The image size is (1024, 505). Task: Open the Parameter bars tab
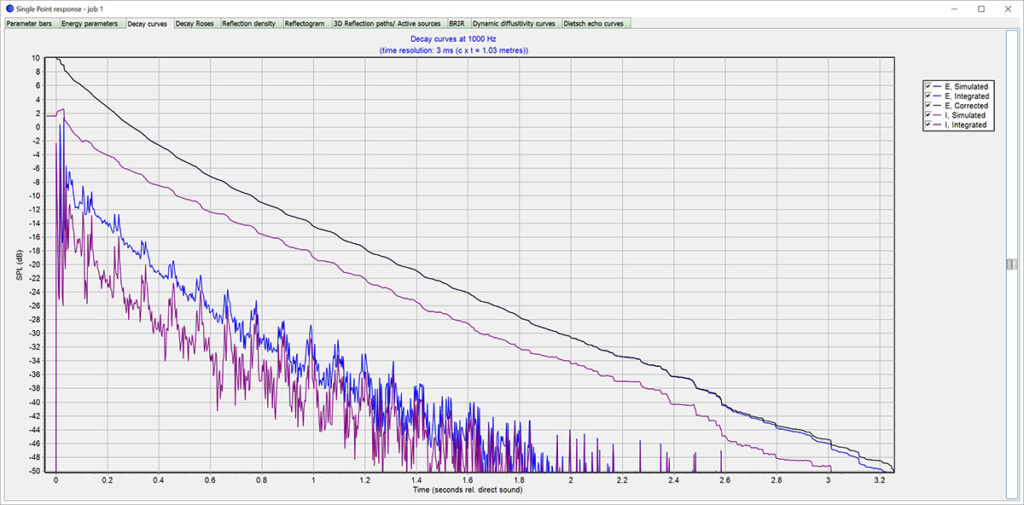coord(31,24)
